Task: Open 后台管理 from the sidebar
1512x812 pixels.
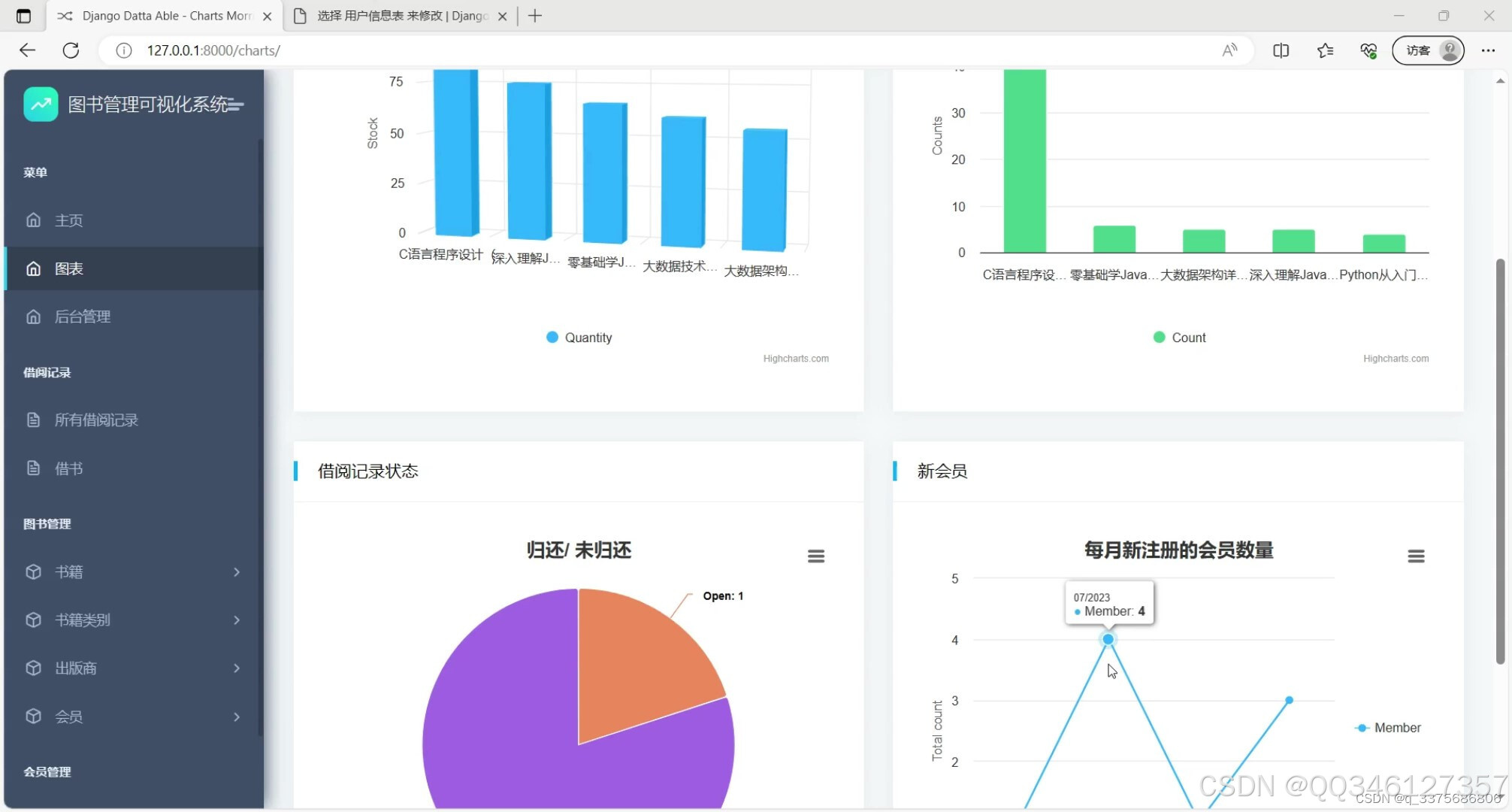Action: (x=34, y=316)
